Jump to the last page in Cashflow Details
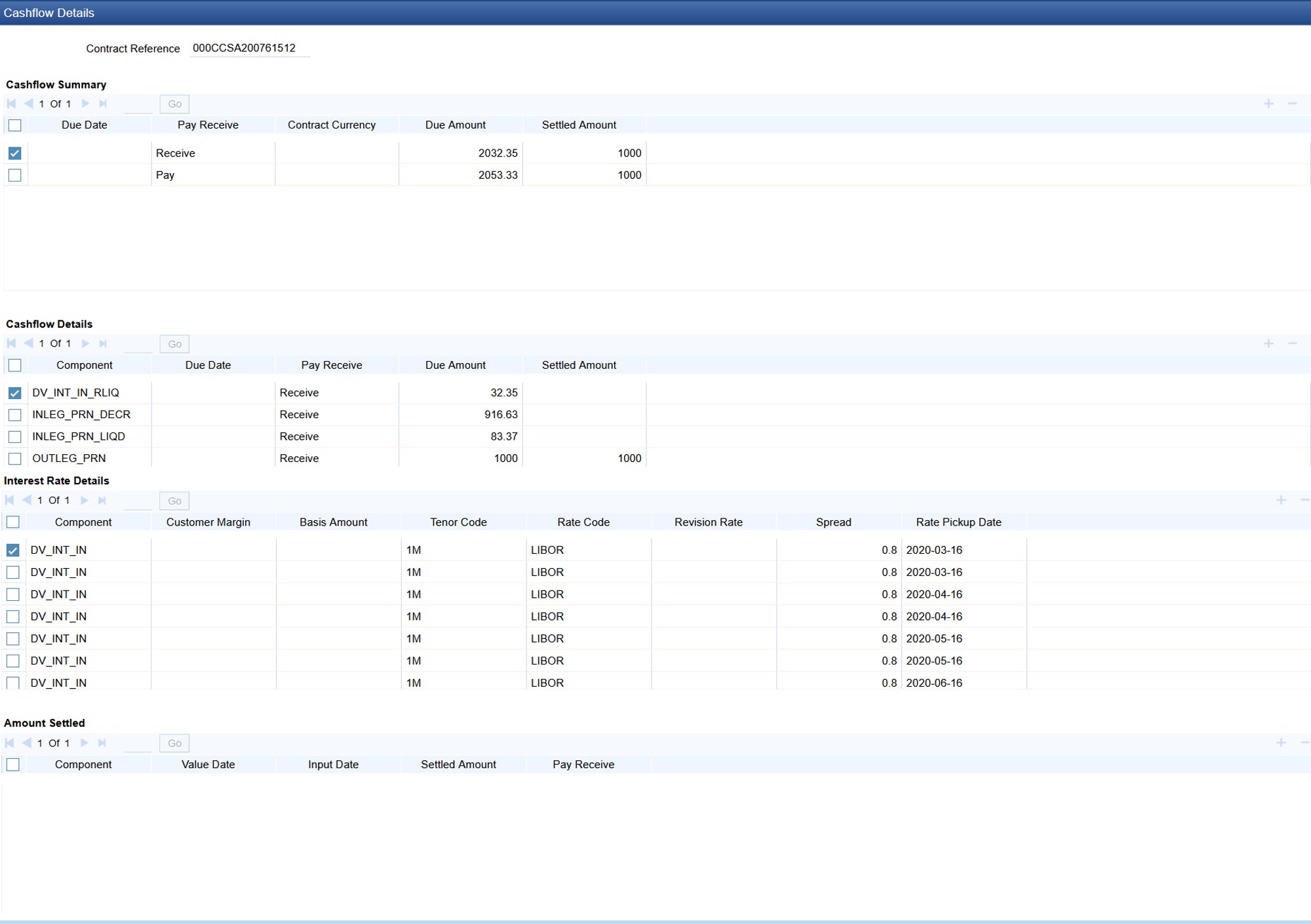Screen dimensions: 1311x924 103,343
